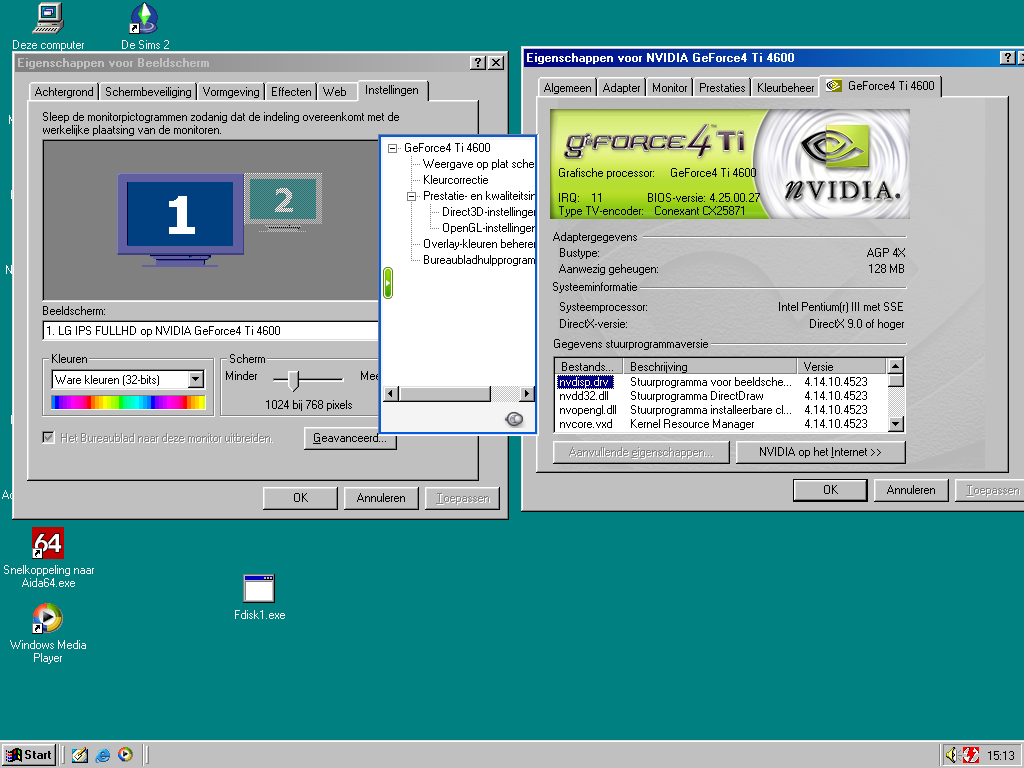The image size is (1024, 768).
Task: Collapse the GeForce4 Ti 4600 tree node
Action: pos(392,148)
